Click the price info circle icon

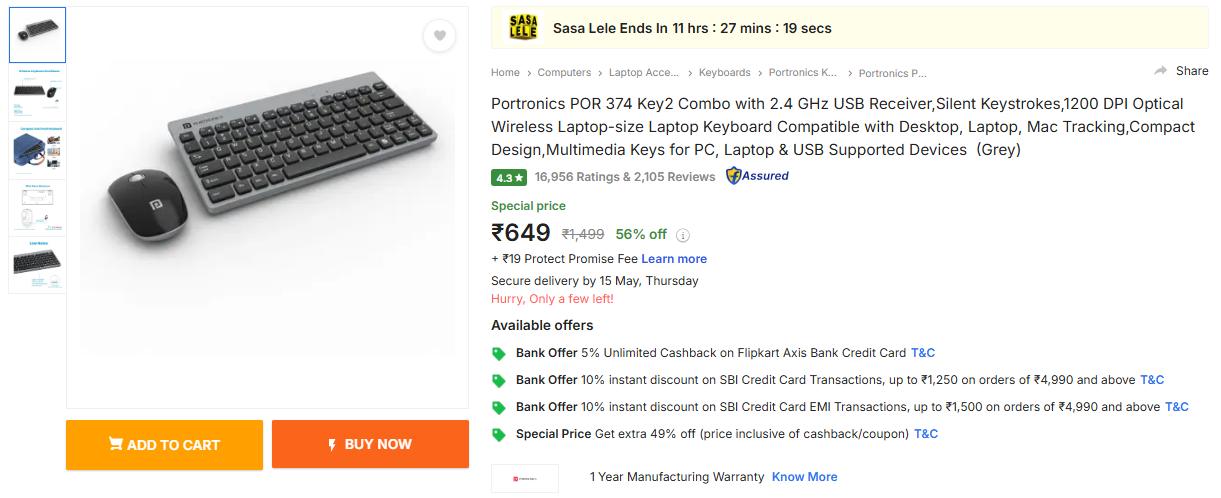point(683,236)
